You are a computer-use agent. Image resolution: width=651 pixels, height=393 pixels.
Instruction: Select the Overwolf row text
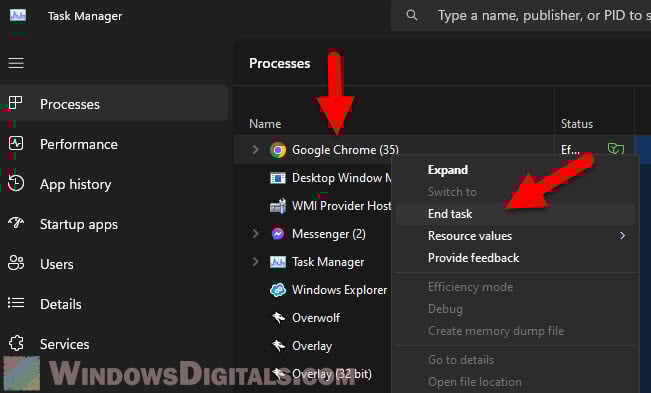(316, 318)
